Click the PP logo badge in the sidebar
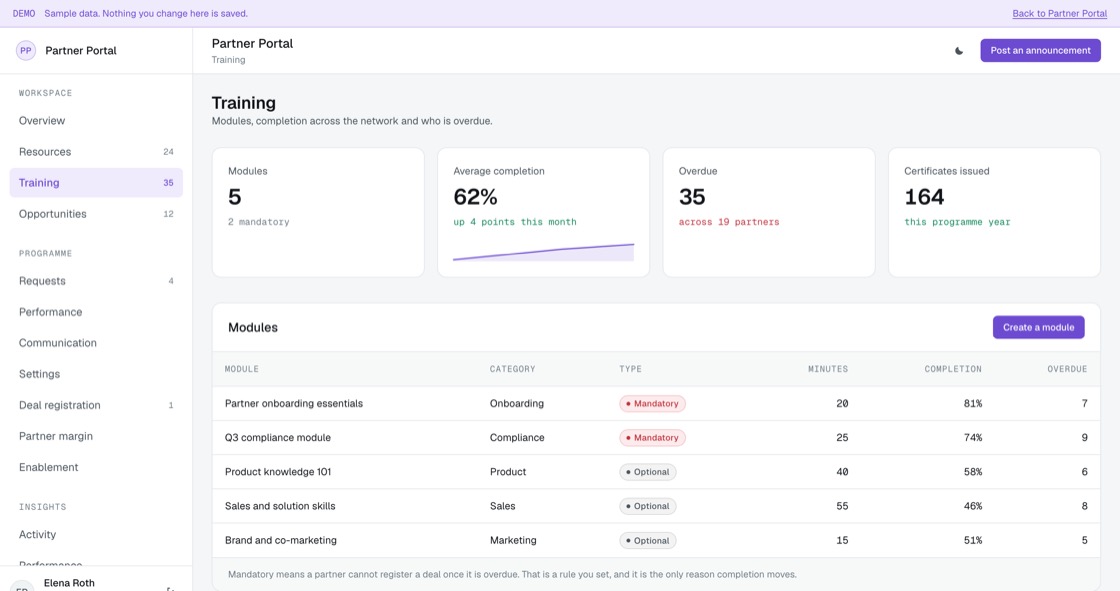The width and height of the screenshot is (1120, 591). (x=26, y=51)
